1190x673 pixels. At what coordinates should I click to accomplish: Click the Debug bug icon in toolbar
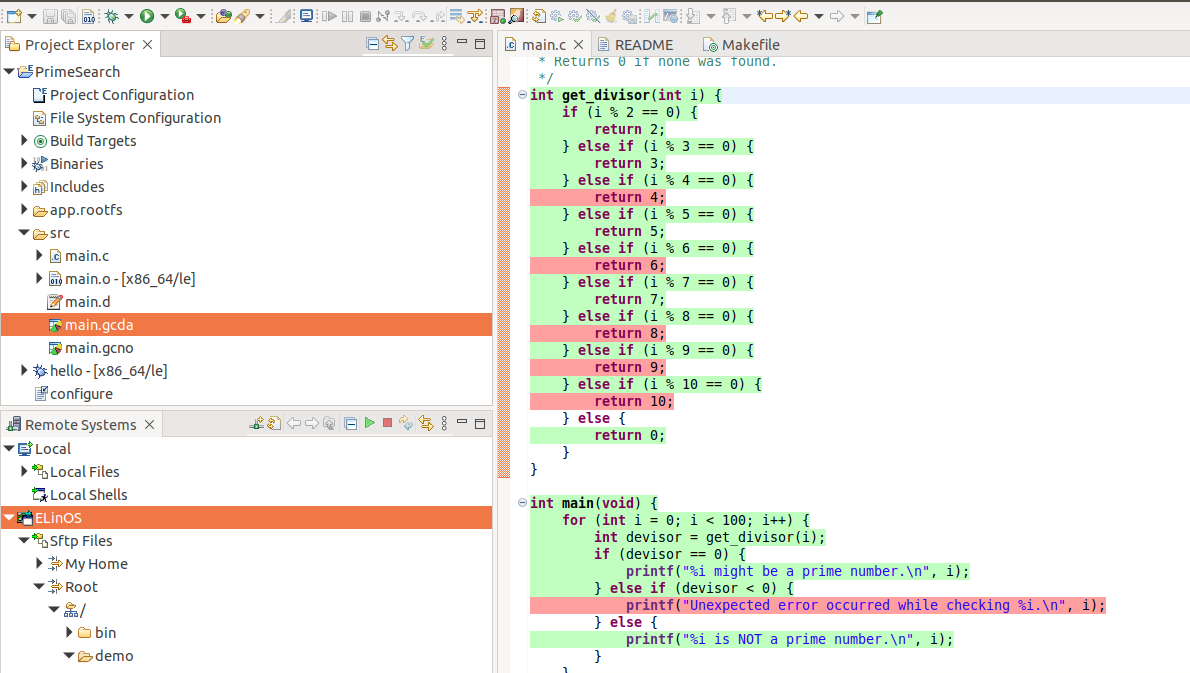point(112,16)
